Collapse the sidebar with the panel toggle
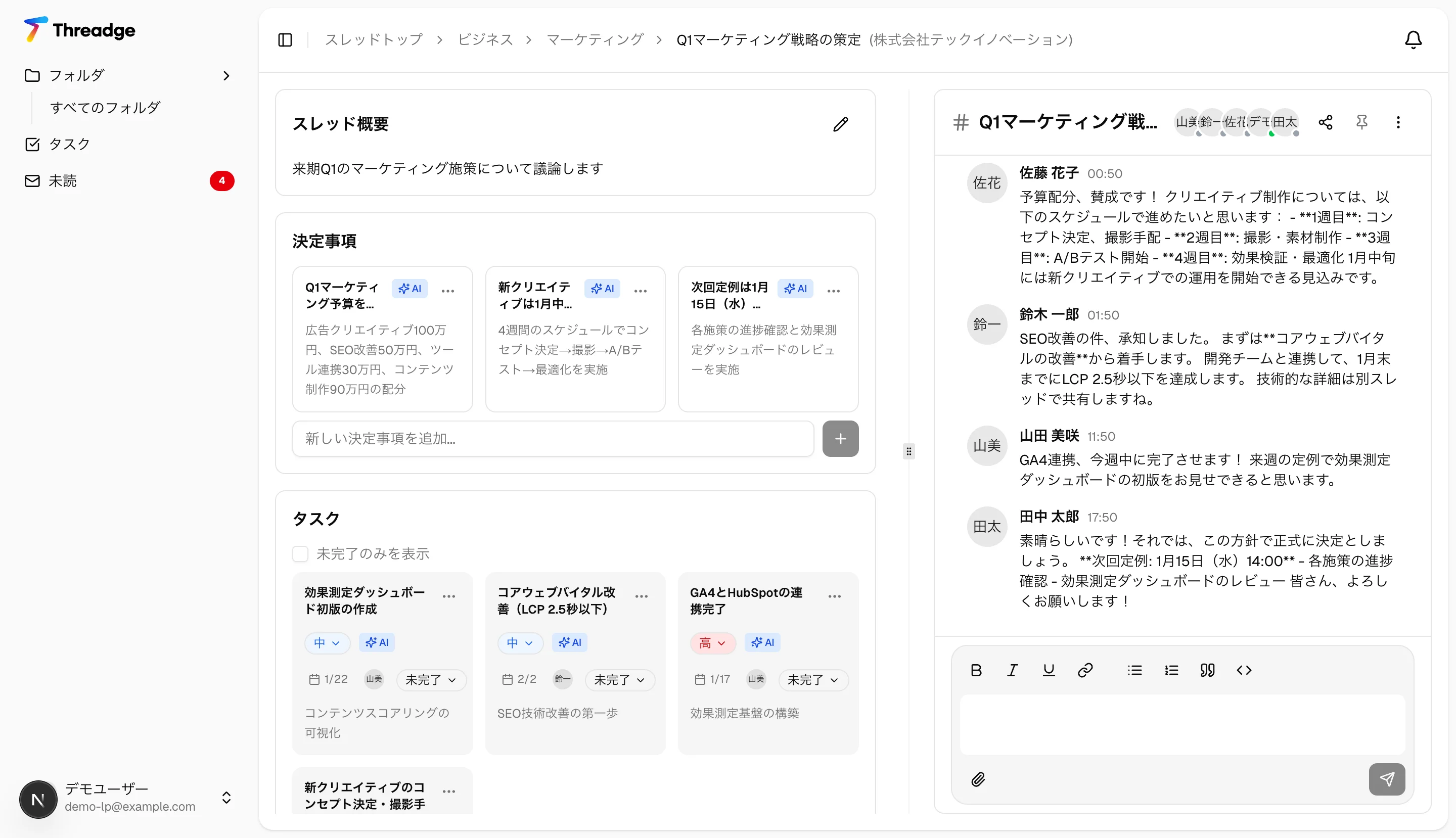1456x838 pixels. pyautogui.click(x=285, y=40)
